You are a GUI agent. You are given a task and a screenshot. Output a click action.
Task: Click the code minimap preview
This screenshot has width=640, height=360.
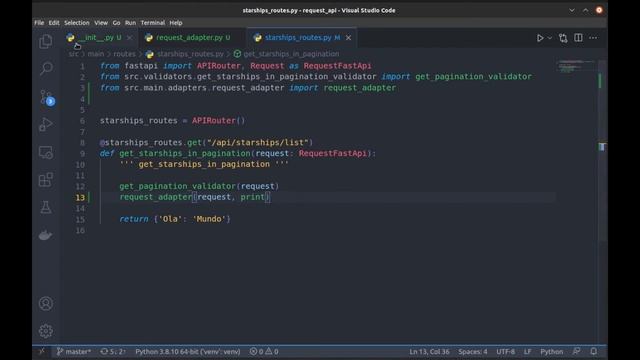576,67
